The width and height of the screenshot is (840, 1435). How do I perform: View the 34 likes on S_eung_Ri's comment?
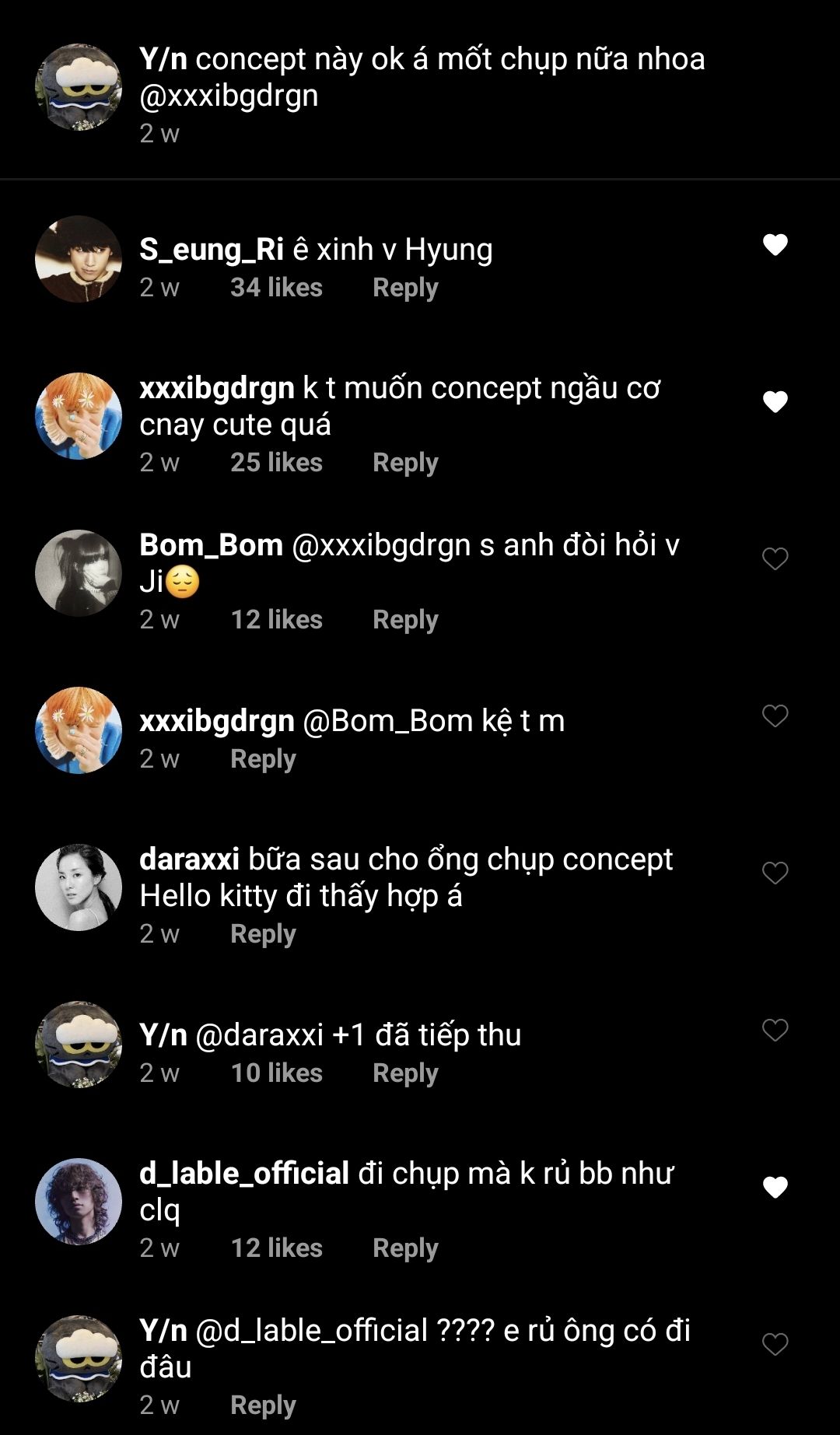[276, 288]
